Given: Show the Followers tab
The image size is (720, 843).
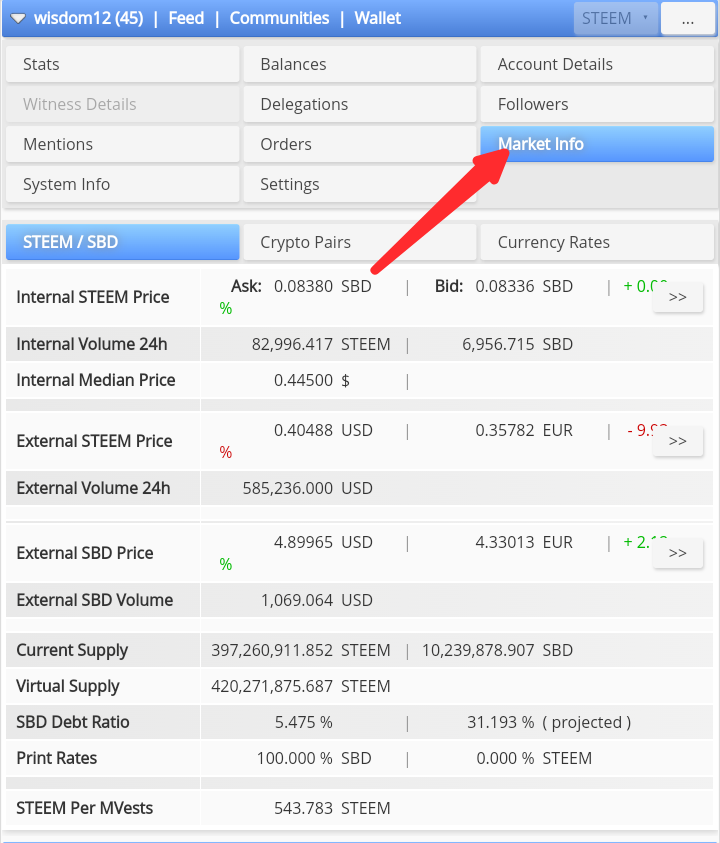Looking at the screenshot, I should 597,104.
